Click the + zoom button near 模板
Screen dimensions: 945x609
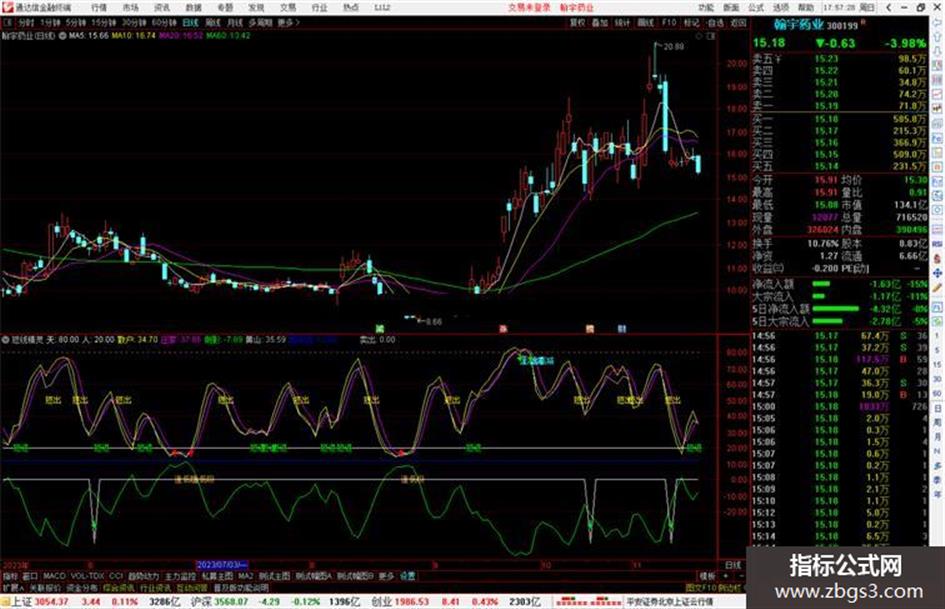point(726,576)
